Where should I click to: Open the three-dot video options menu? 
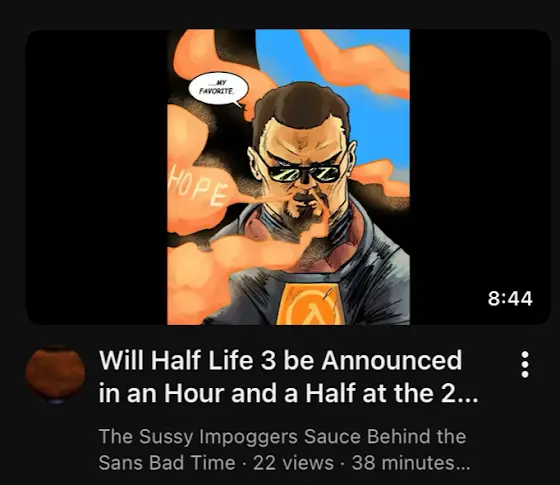(525, 364)
